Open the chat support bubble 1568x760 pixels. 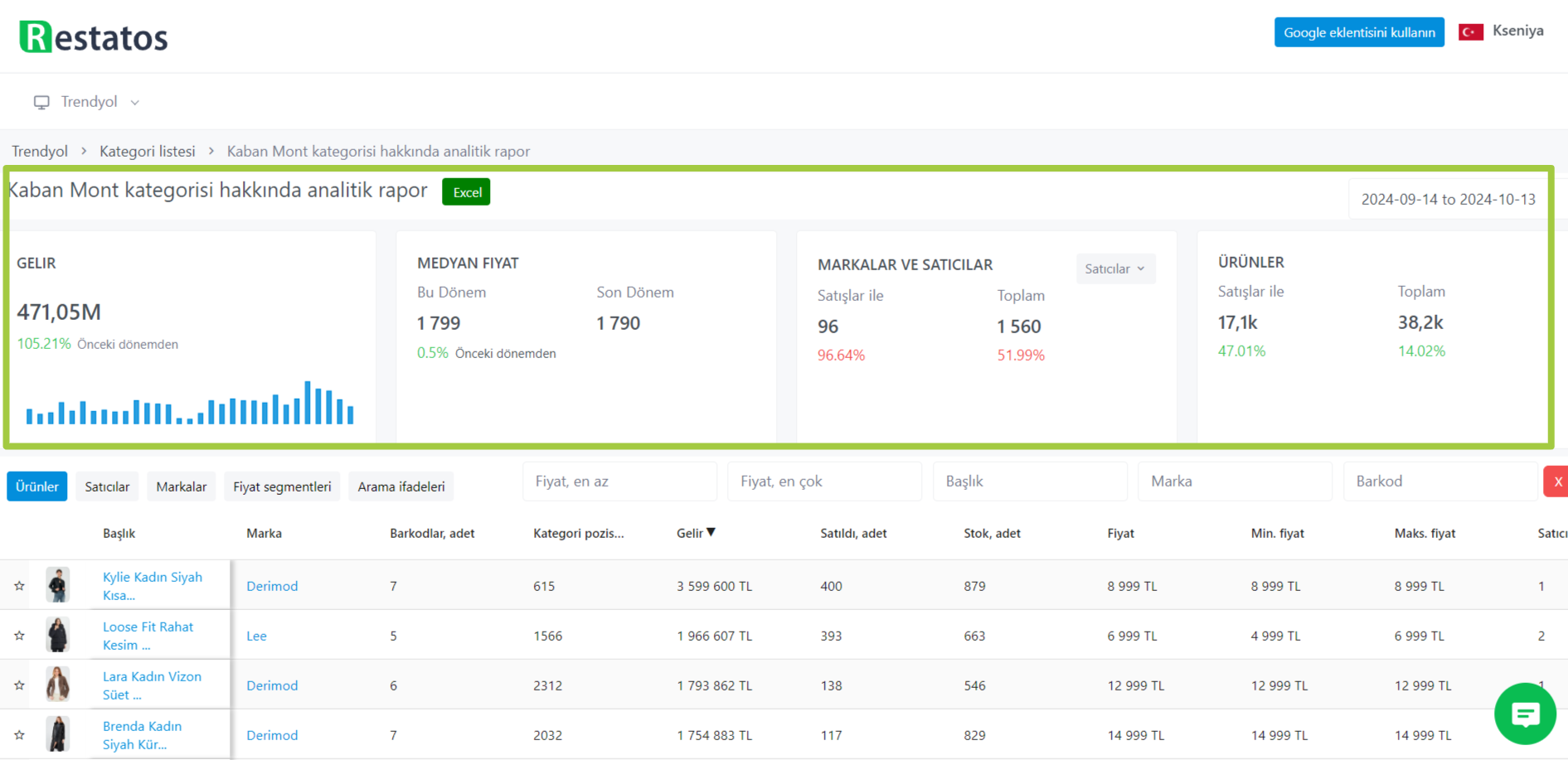pyautogui.click(x=1525, y=714)
